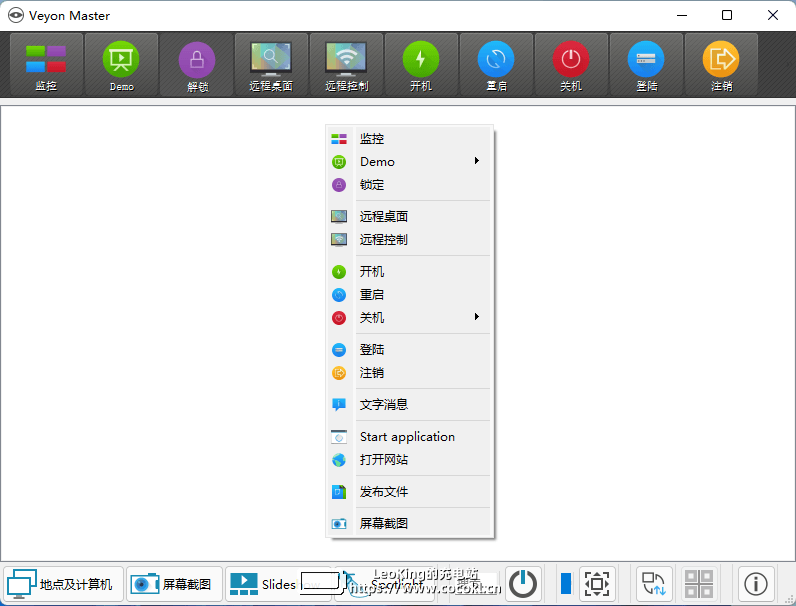796x606 pixels.
Task: Choose 文字消息 in the context menu
Action: click(409, 405)
